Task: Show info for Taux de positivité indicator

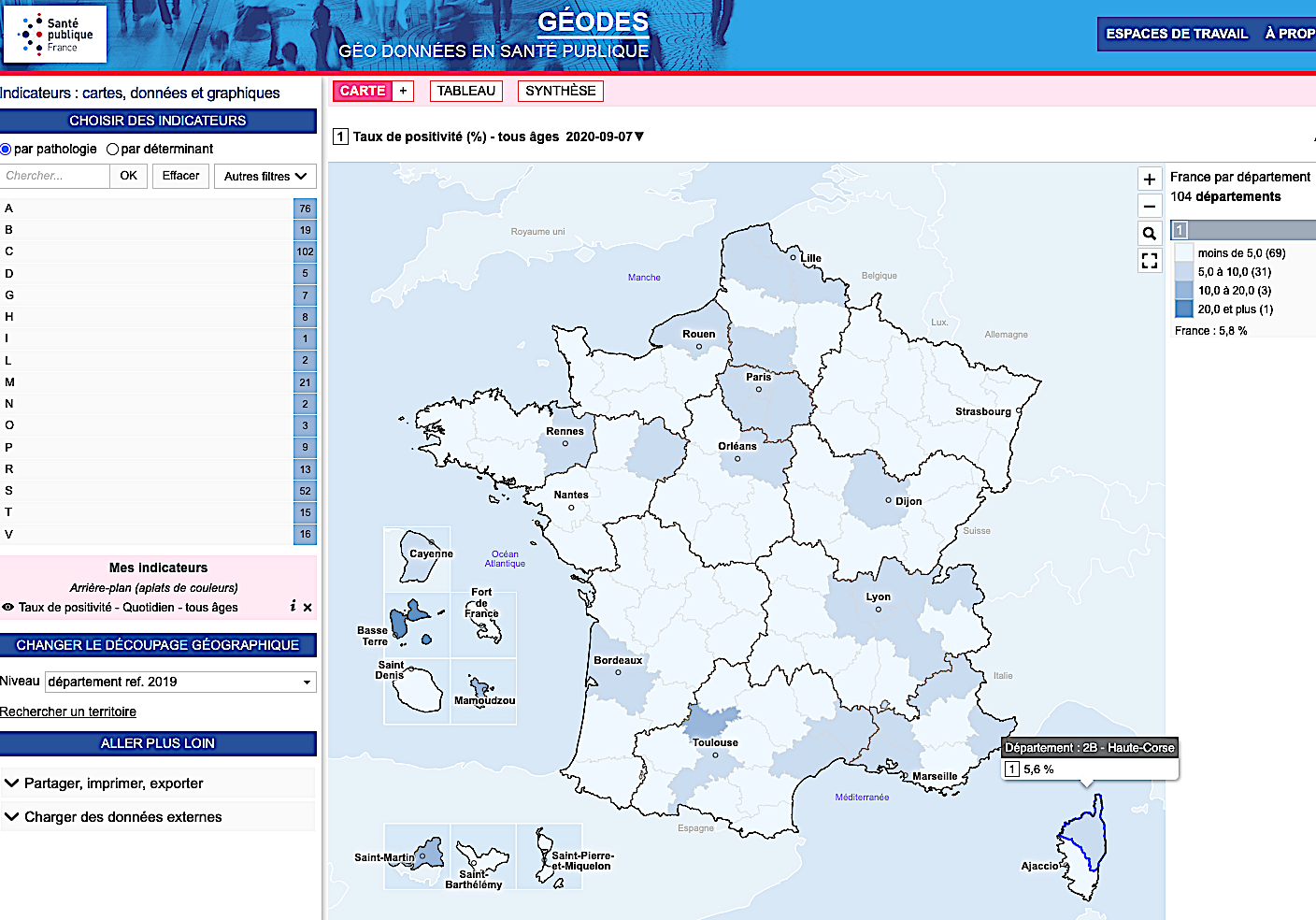Action: [x=293, y=607]
